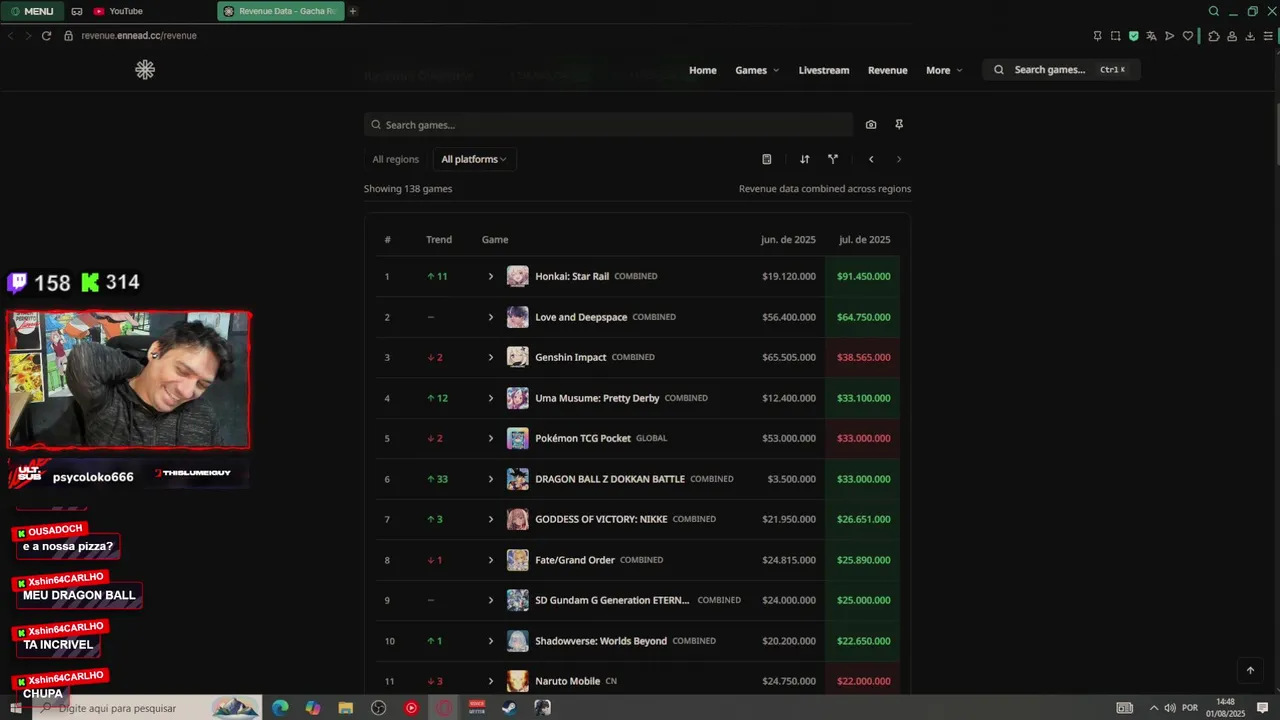Click browser translate icon

(1151, 36)
